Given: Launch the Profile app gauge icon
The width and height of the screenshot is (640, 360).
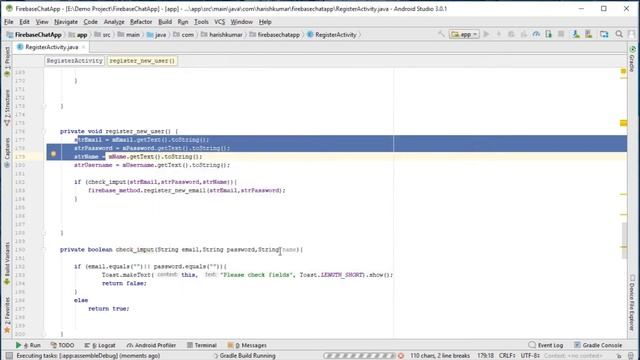Looking at the screenshot, I should tap(536, 34).
